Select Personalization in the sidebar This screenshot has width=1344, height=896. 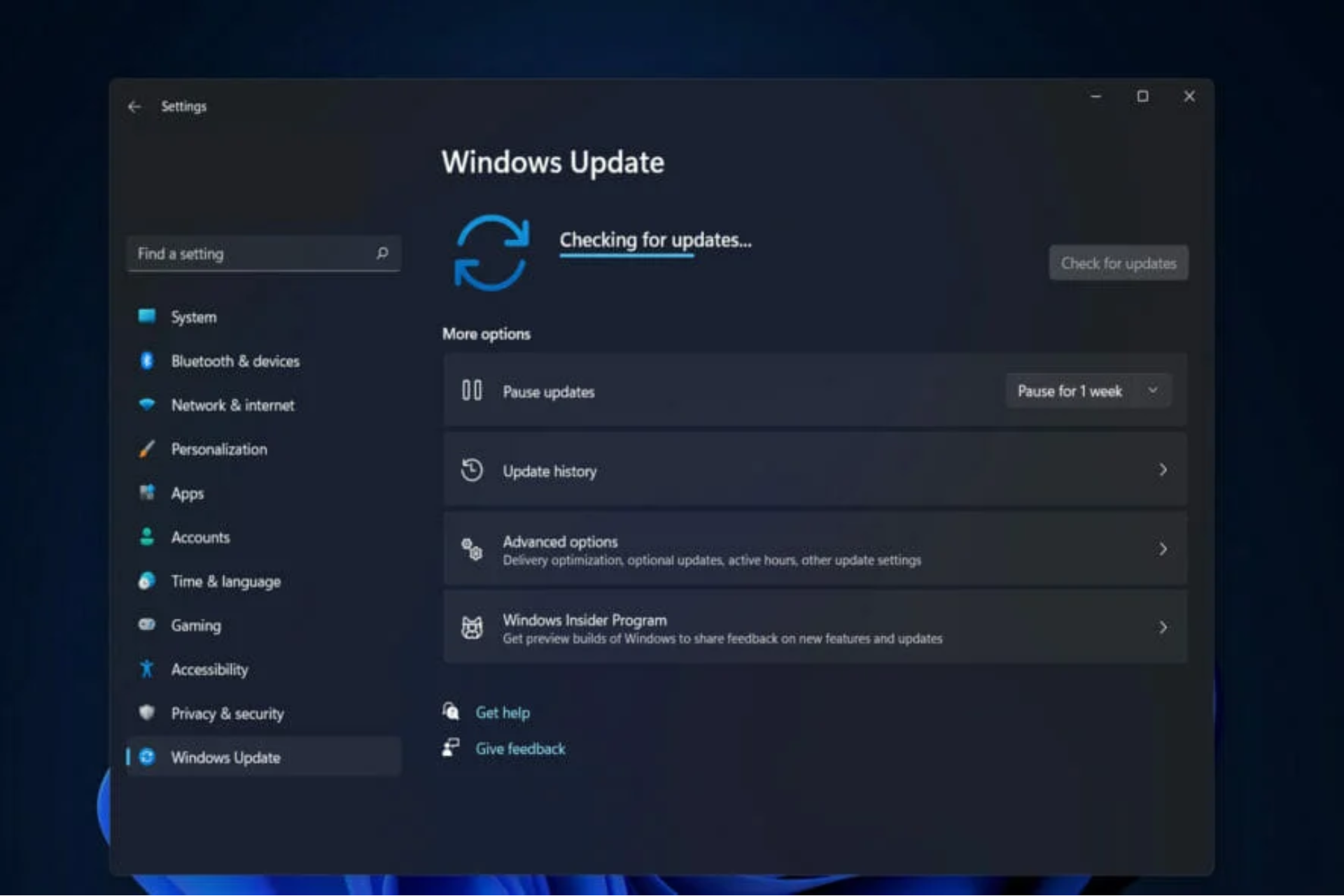264,449
